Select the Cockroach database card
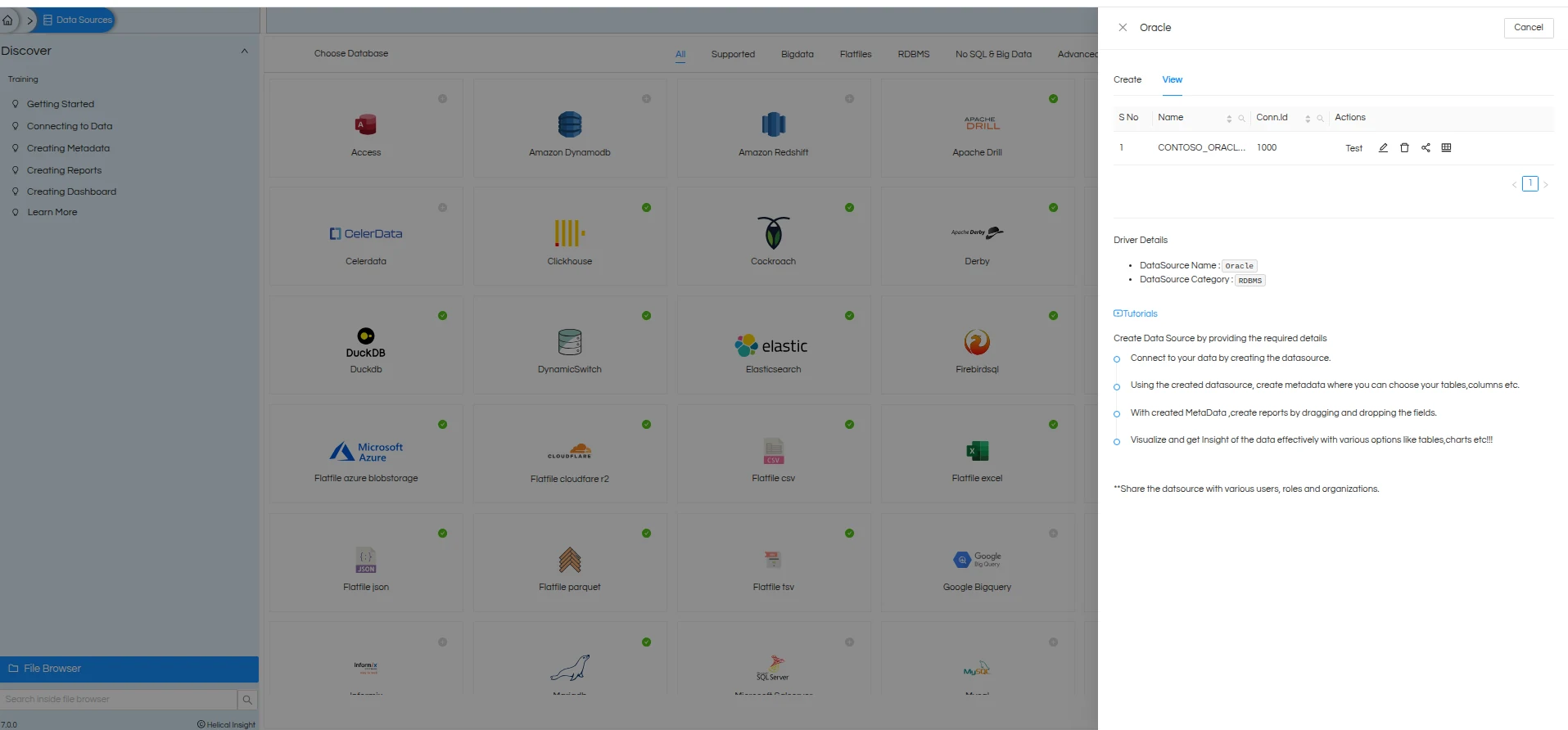The height and width of the screenshot is (730, 1568). coord(774,237)
